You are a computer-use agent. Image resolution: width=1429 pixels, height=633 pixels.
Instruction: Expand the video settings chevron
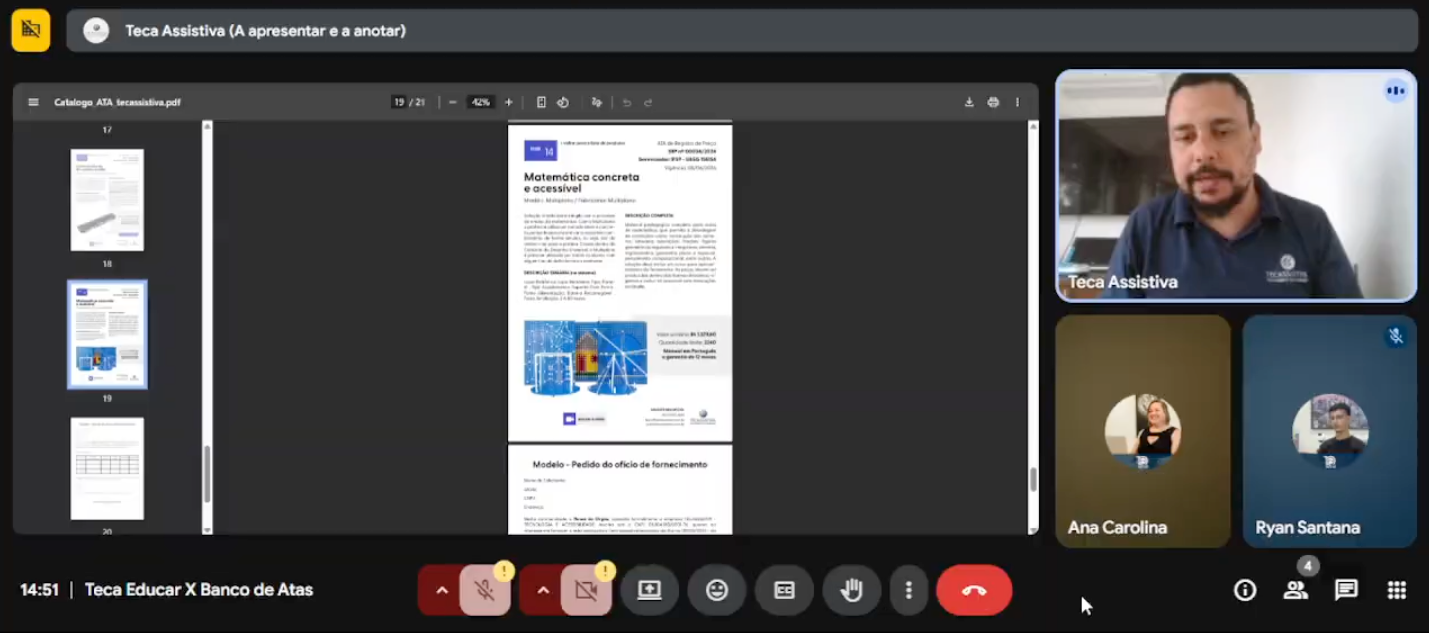click(543, 590)
